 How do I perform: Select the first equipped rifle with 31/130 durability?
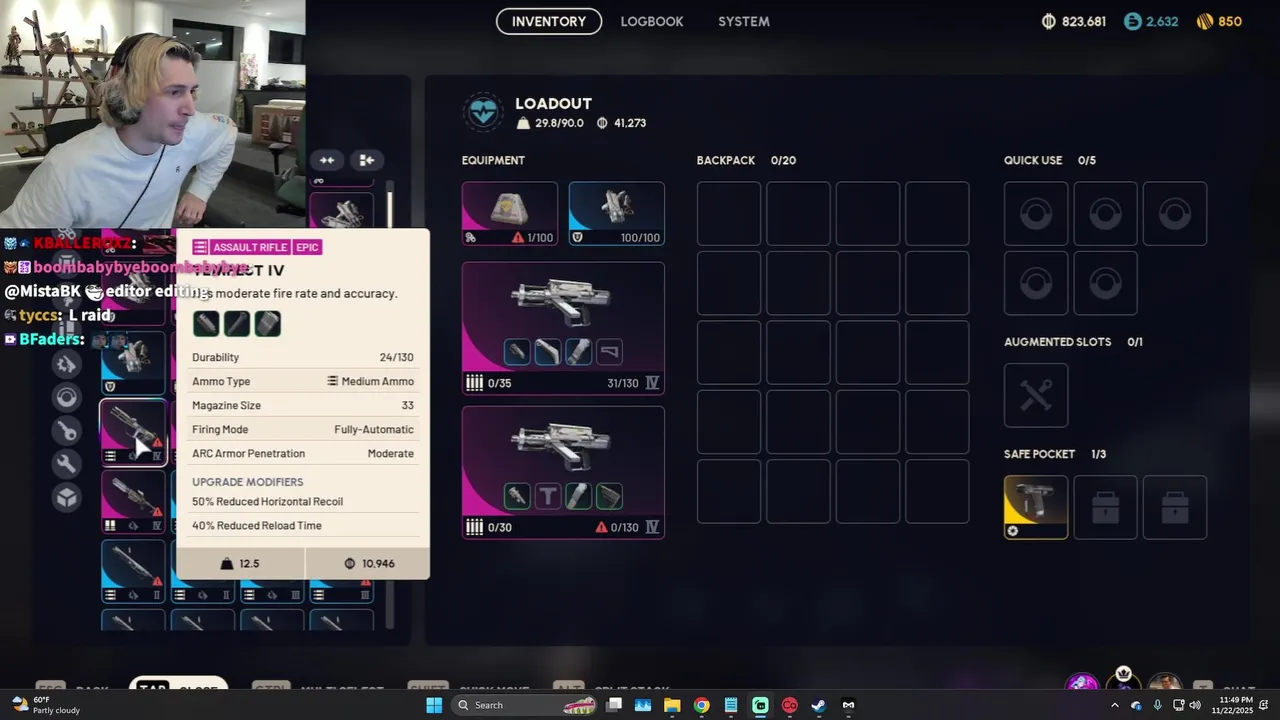pyautogui.click(x=563, y=328)
